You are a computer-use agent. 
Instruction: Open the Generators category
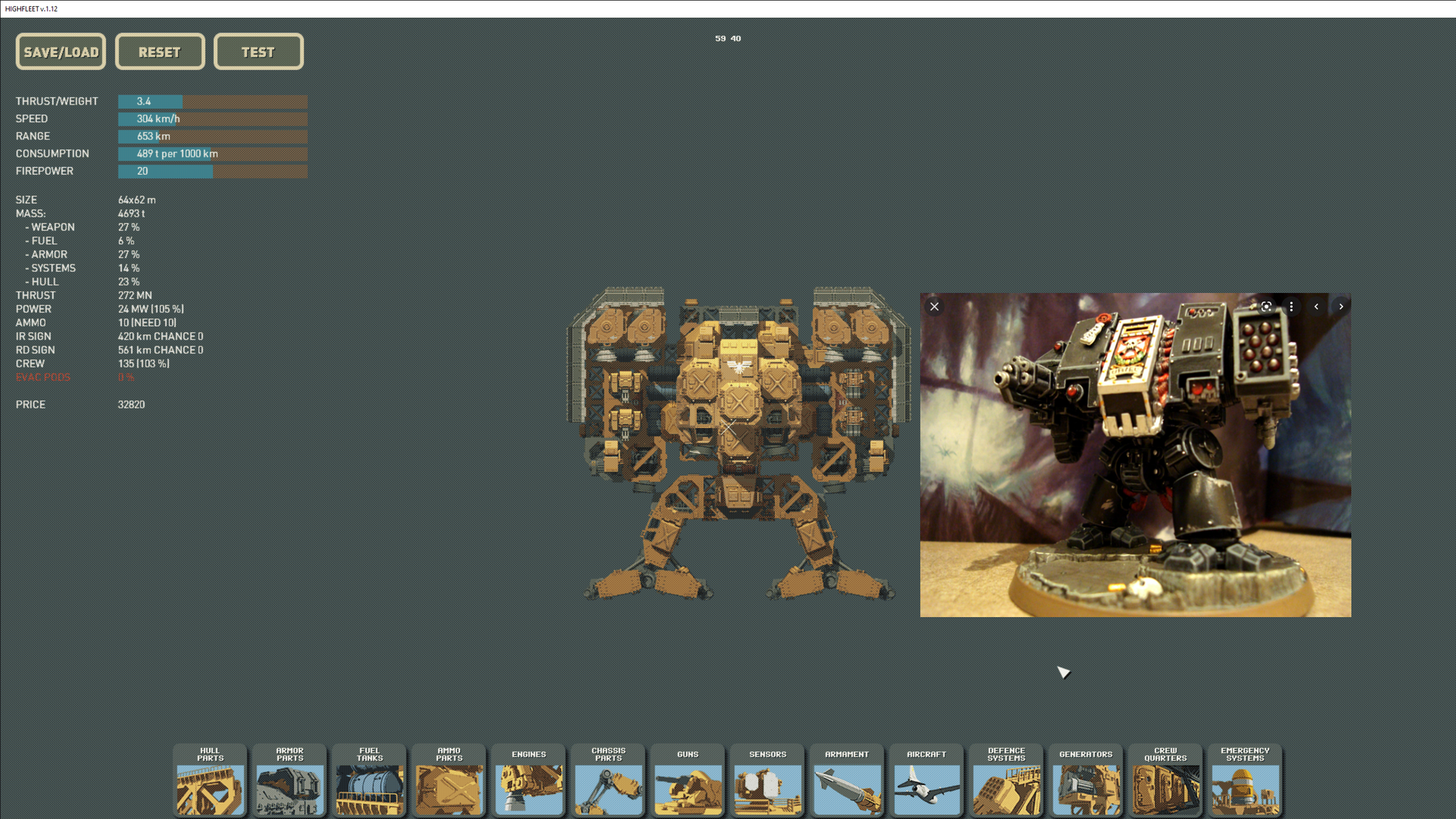pyautogui.click(x=1086, y=780)
